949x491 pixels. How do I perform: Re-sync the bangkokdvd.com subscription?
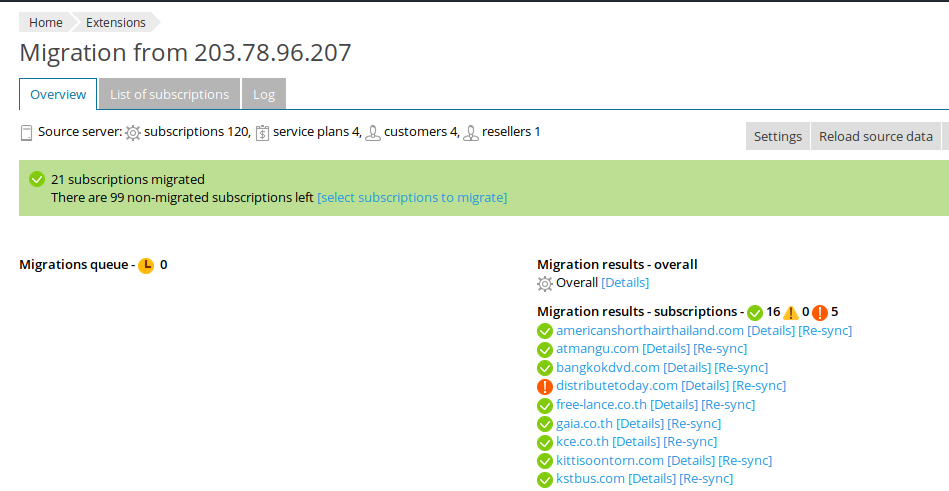[x=741, y=367]
